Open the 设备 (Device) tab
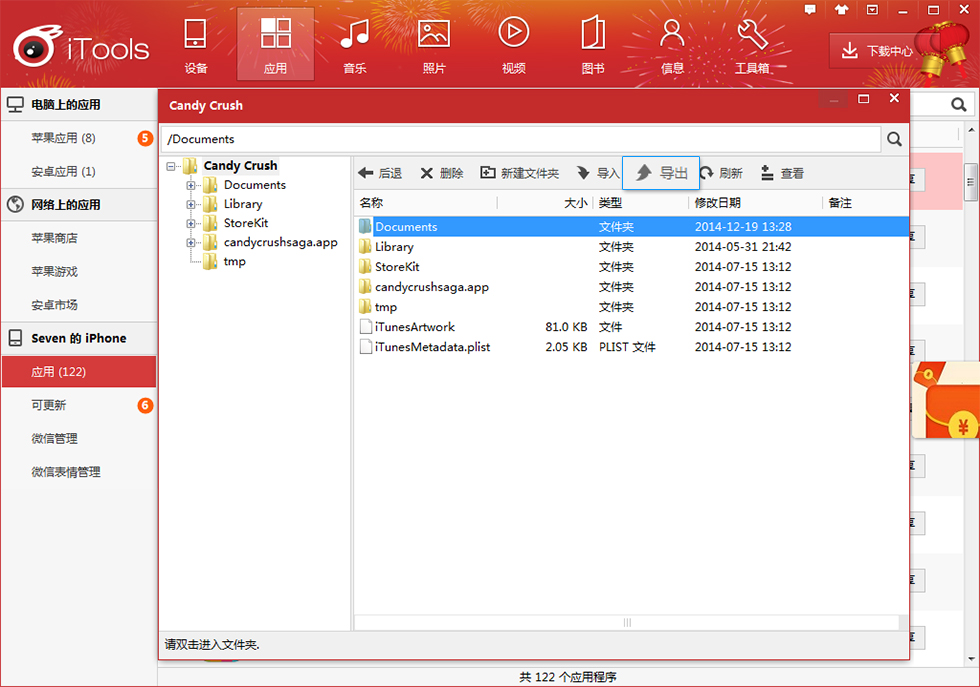This screenshot has width=980, height=687. tap(196, 46)
